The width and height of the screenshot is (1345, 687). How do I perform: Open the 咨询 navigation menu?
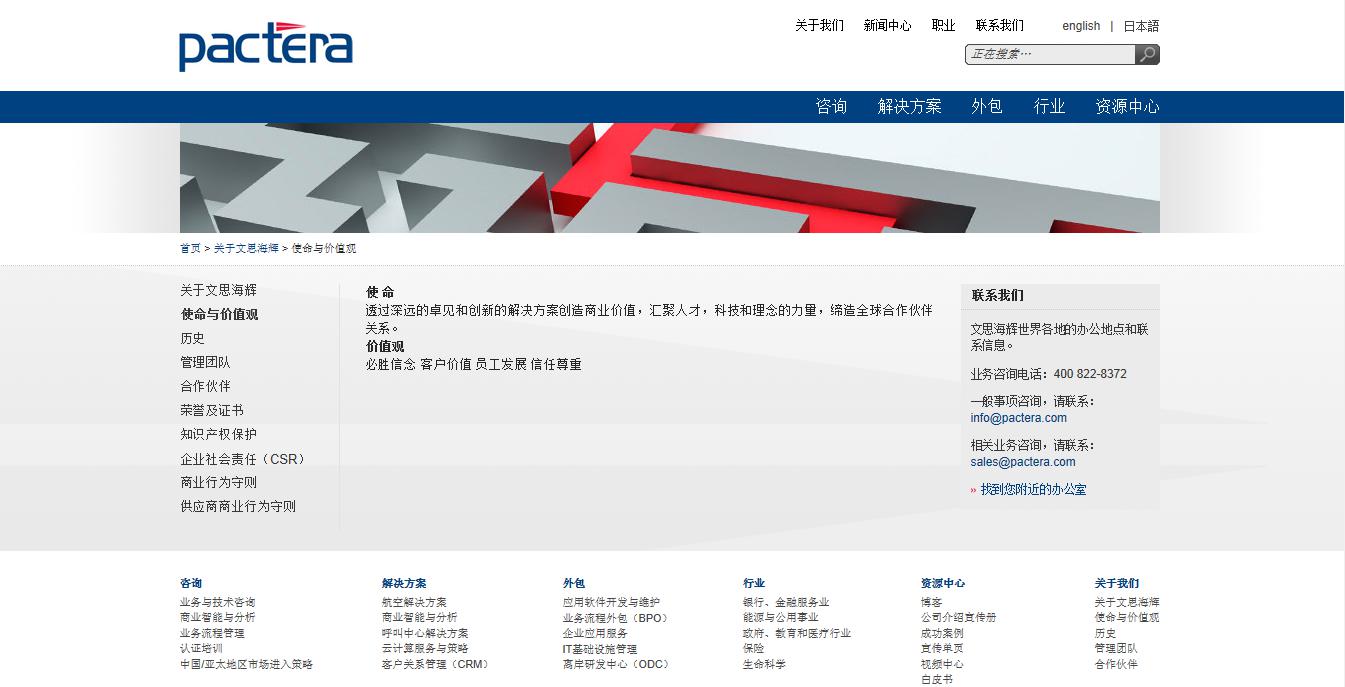(x=833, y=105)
